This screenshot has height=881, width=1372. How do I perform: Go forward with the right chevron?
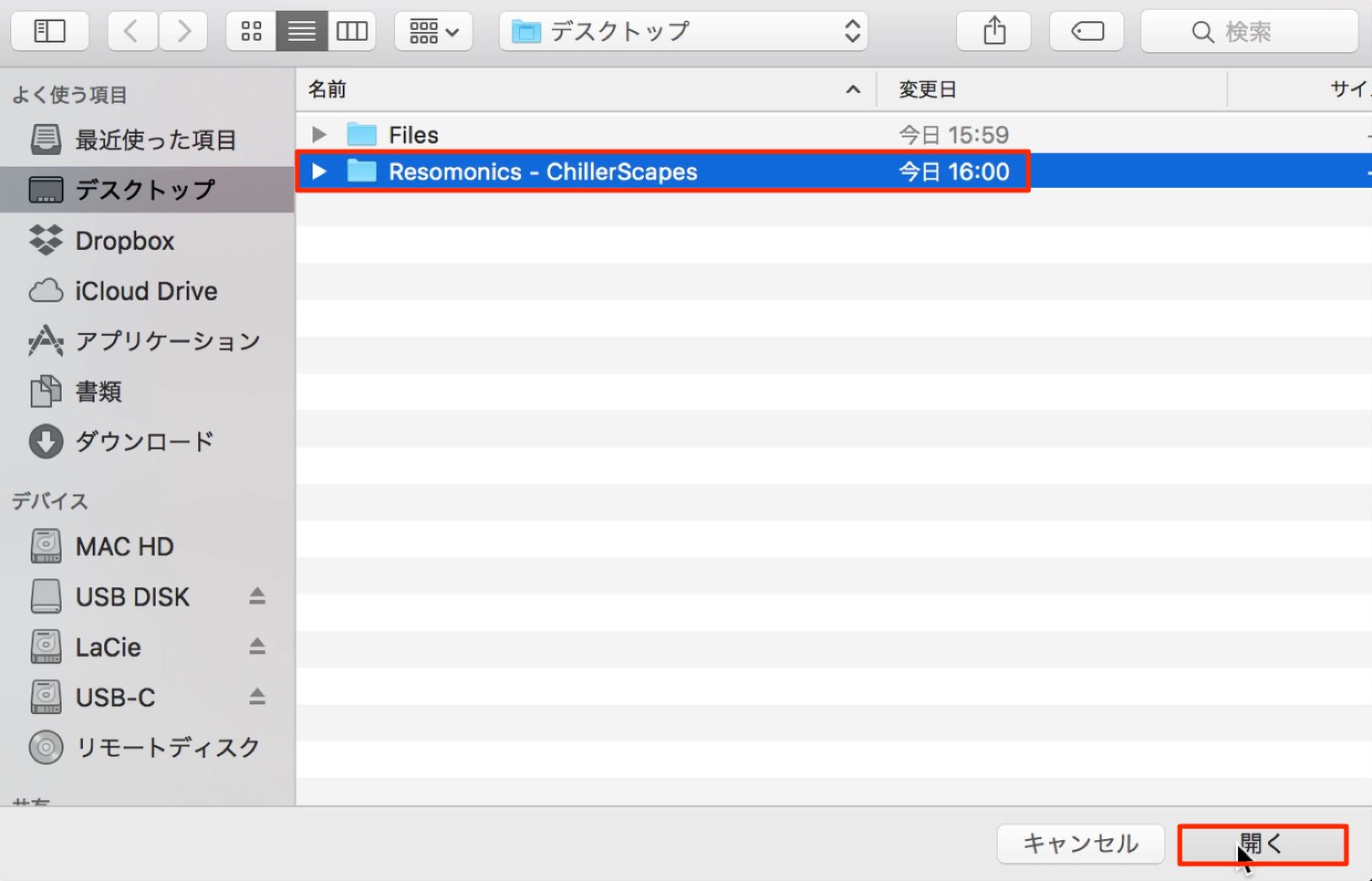(183, 31)
